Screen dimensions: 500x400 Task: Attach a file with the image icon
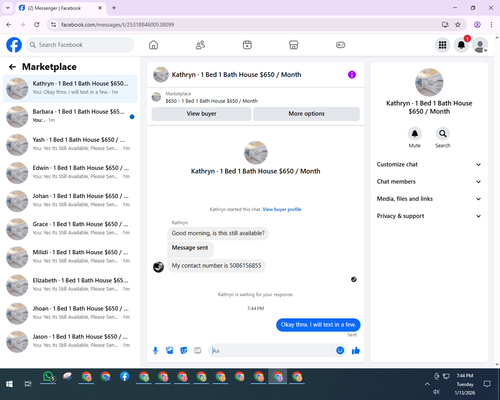[169, 350]
